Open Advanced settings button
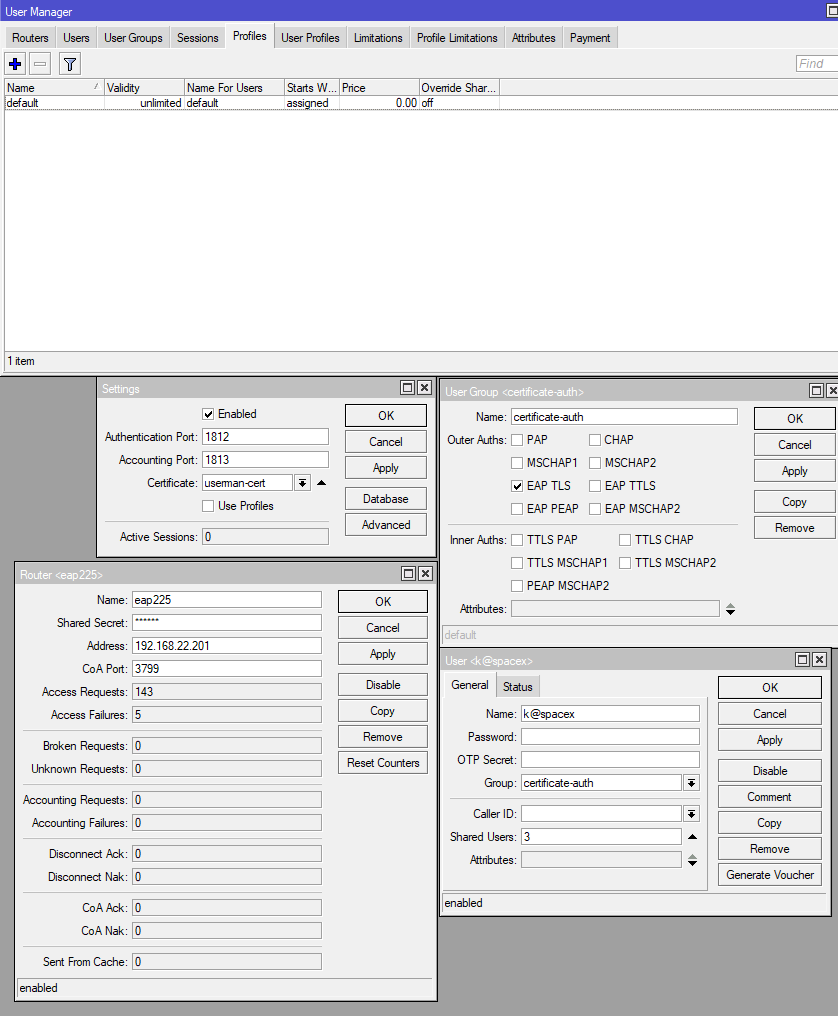This screenshot has height=1016, width=838. (386, 525)
